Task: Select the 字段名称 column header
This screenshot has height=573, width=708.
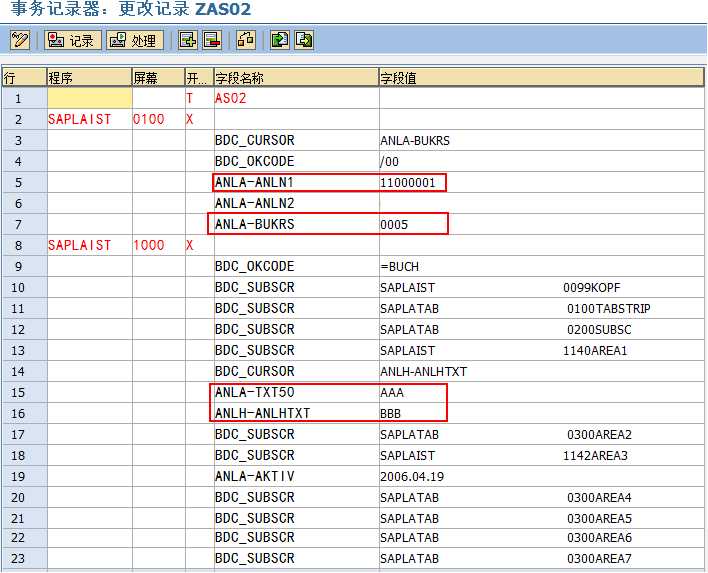Action: point(296,78)
